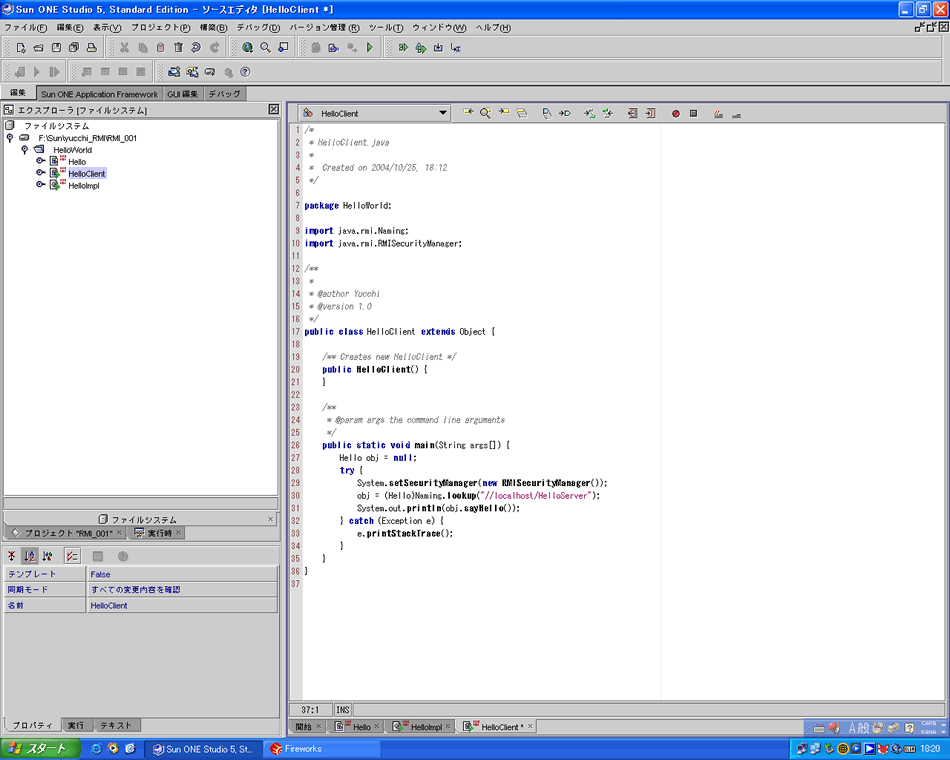This screenshot has width=950, height=760.
Task: Open the ツール(T) menu
Action: (385, 27)
